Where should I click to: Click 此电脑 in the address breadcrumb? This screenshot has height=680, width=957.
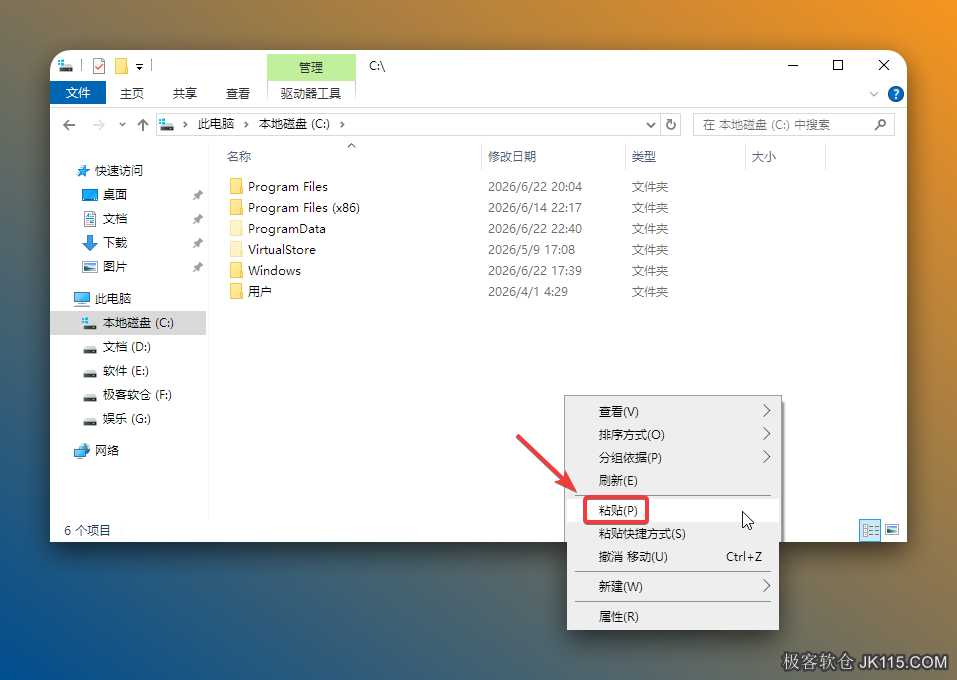pyautogui.click(x=215, y=124)
